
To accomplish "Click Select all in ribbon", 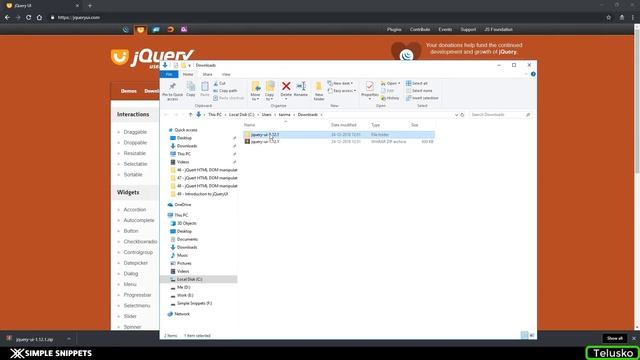I will (416, 83).
